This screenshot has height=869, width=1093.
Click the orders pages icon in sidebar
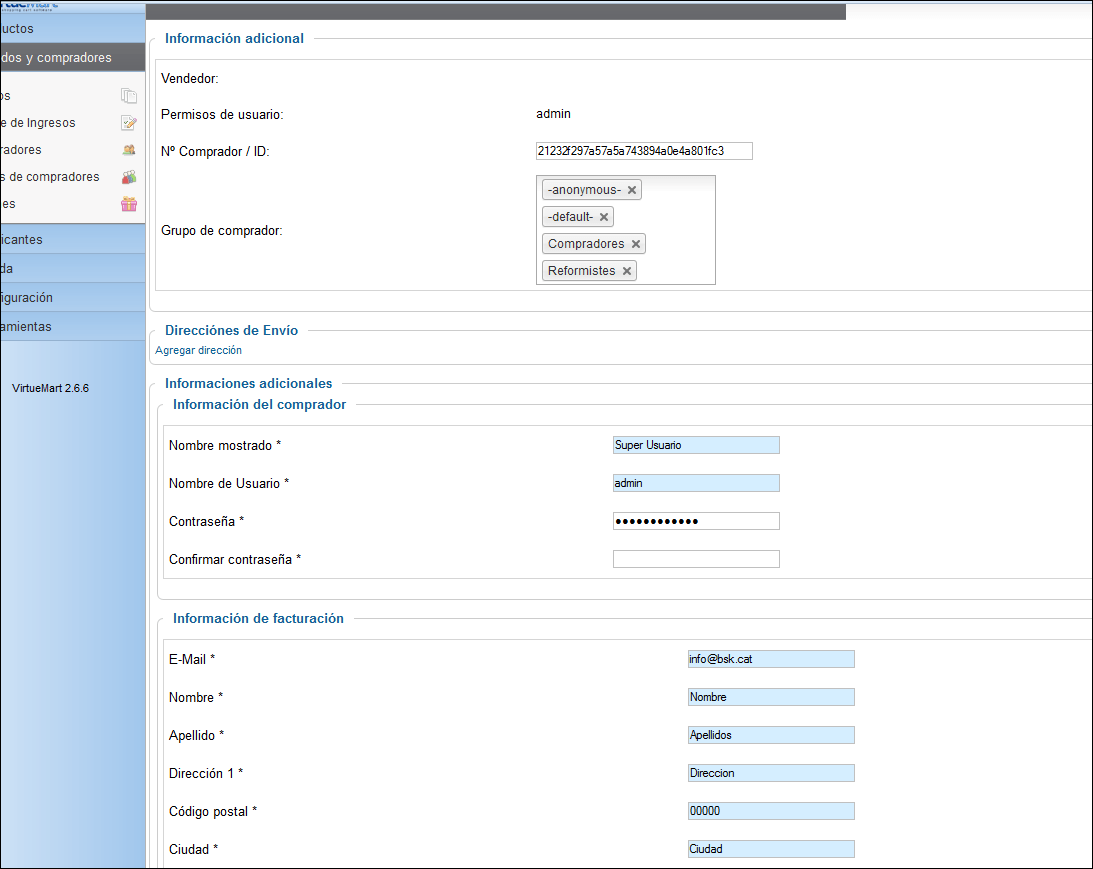[x=128, y=95]
